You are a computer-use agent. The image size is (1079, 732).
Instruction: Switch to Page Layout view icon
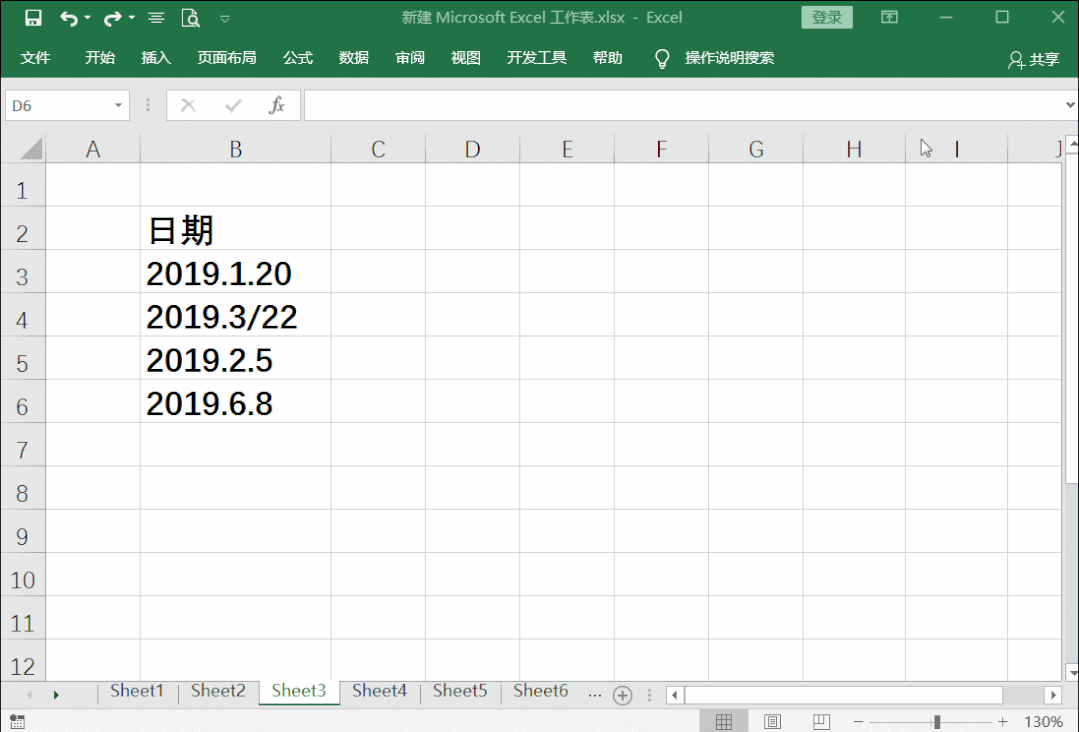(772, 722)
